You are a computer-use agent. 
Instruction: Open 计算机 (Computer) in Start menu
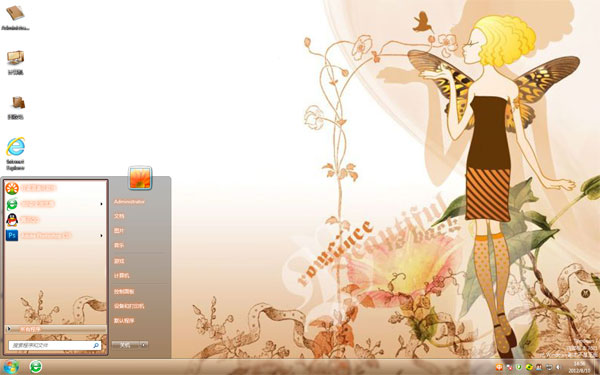tap(122, 276)
